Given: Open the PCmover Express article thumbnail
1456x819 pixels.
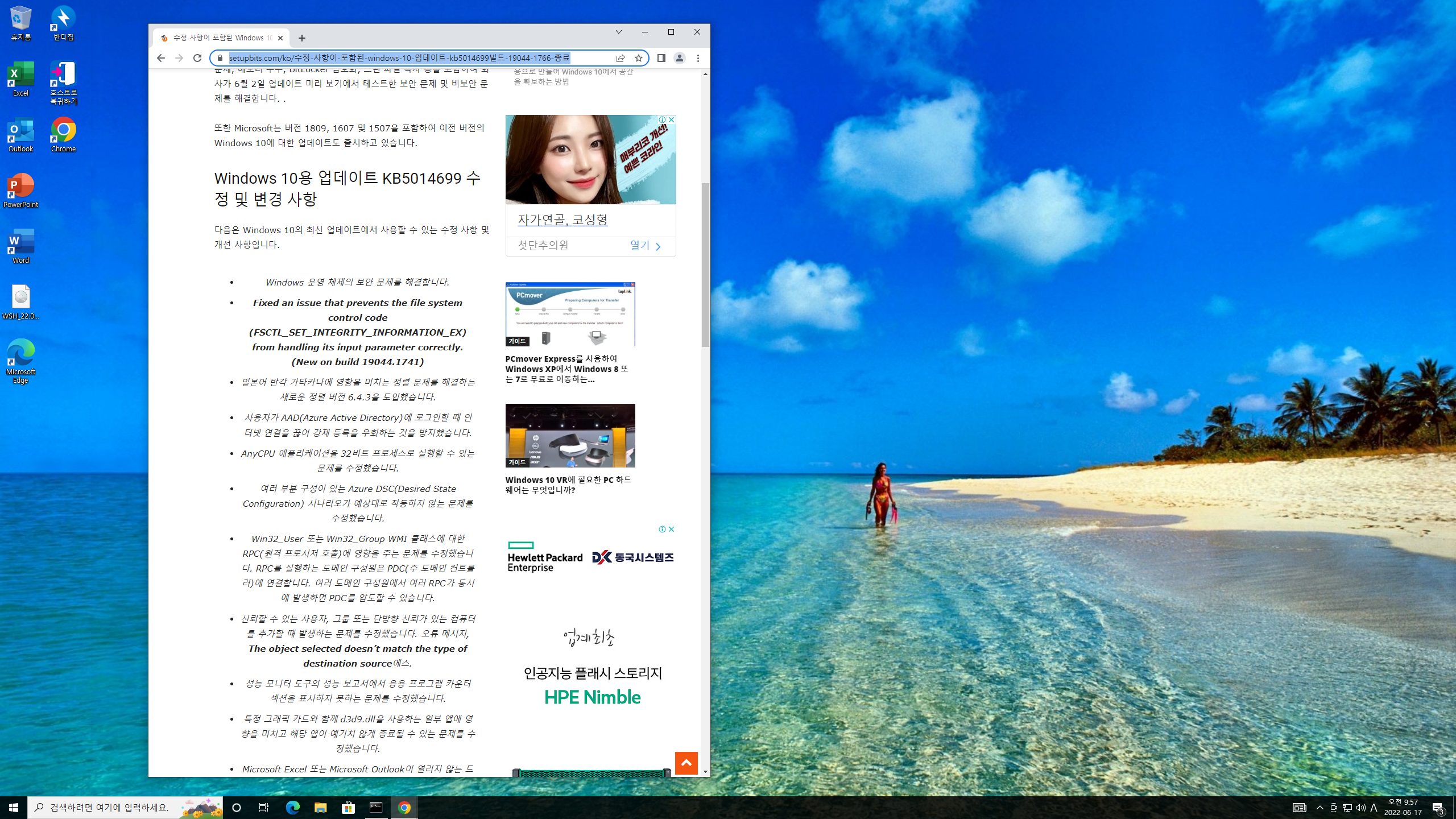Looking at the screenshot, I should (570, 314).
